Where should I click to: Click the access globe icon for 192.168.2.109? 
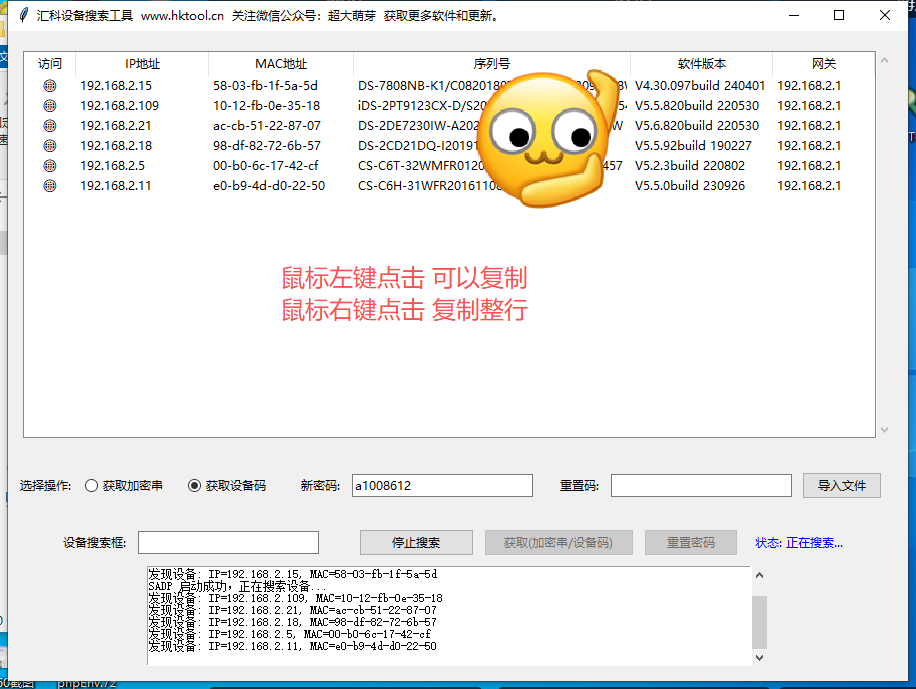click(50, 105)
